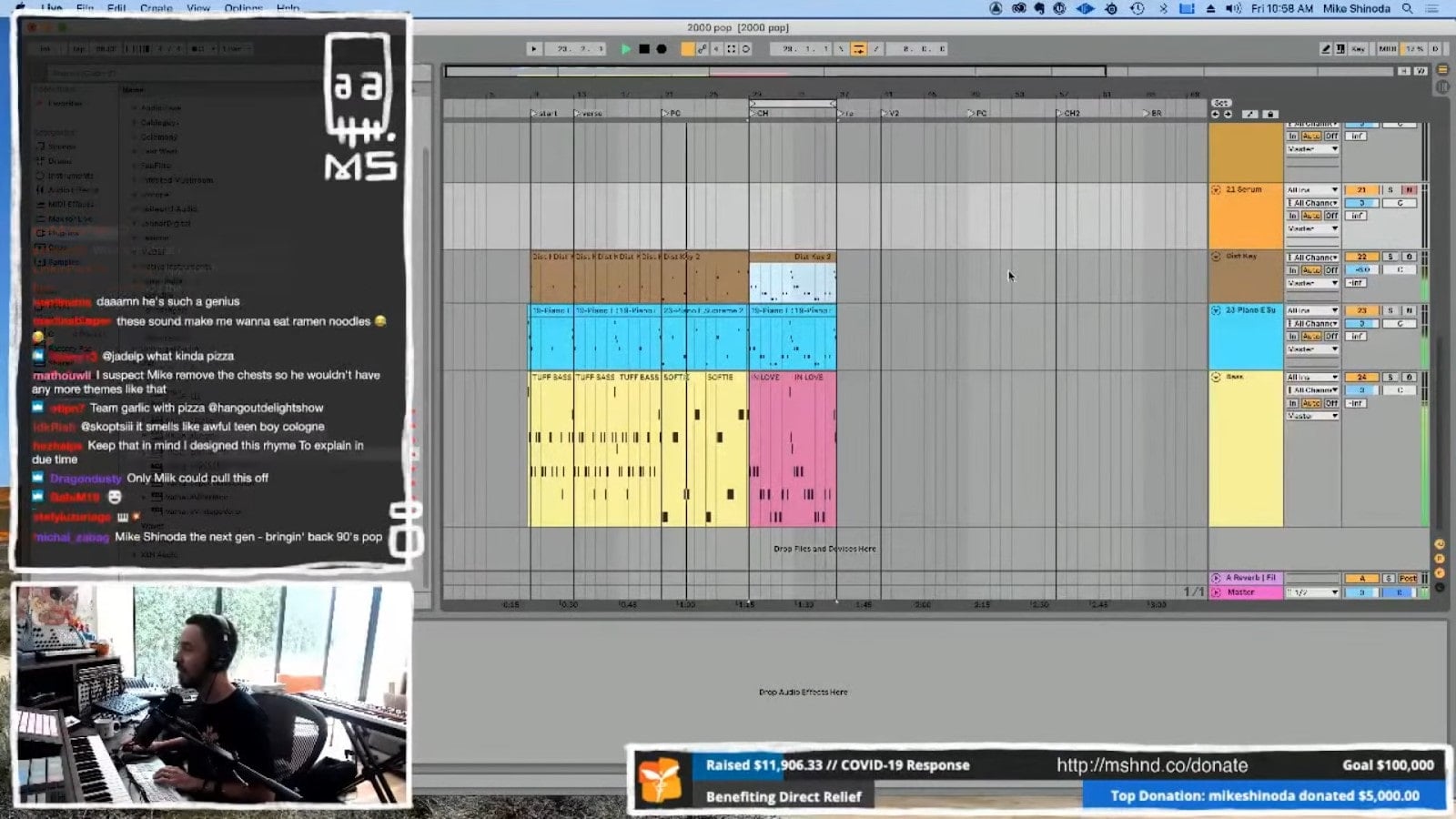The width and height of the screenshot is (1456, 819).
Task: Adjust the Dist Key track volume slider
Action: coord(1361,270)
